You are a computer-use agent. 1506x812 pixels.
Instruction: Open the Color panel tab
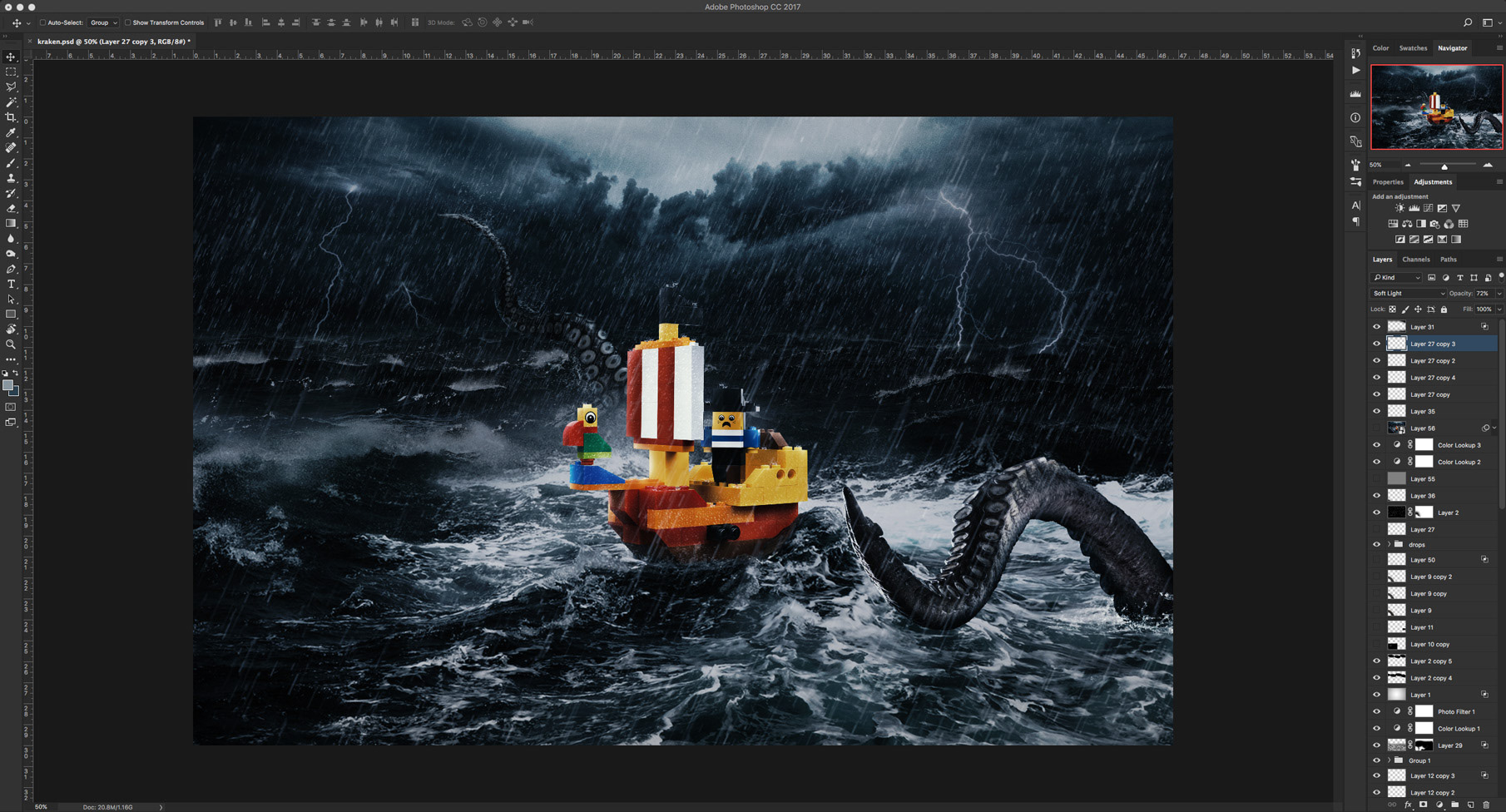[1380, 48]
